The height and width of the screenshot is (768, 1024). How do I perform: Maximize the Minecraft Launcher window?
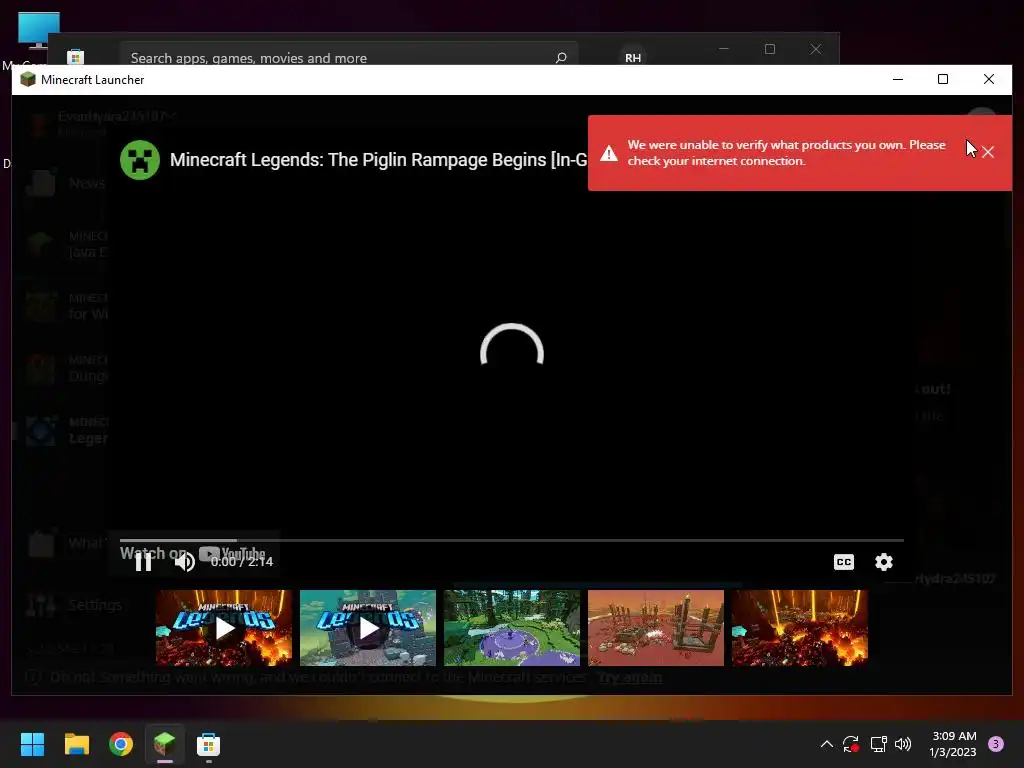942,79
